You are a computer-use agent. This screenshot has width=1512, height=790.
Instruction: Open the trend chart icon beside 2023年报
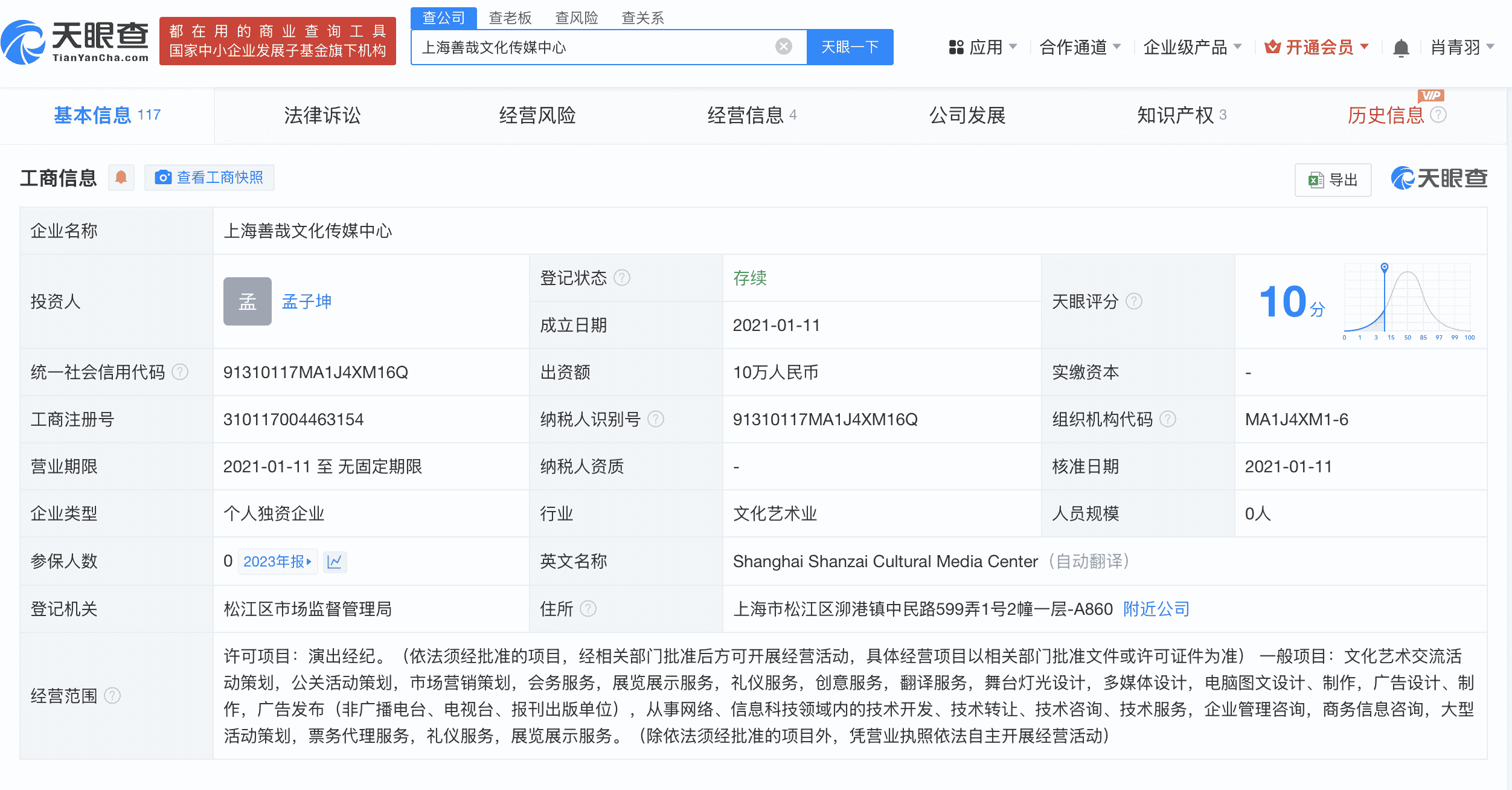[336, 562]
